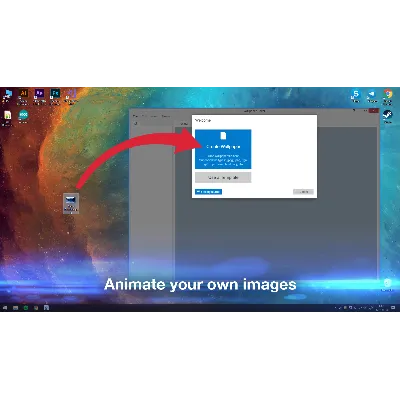Open the Steam desktop shortcut
The width and height of the screenshot is (400, 400).
pyautogui.click(x=388, y=116)
